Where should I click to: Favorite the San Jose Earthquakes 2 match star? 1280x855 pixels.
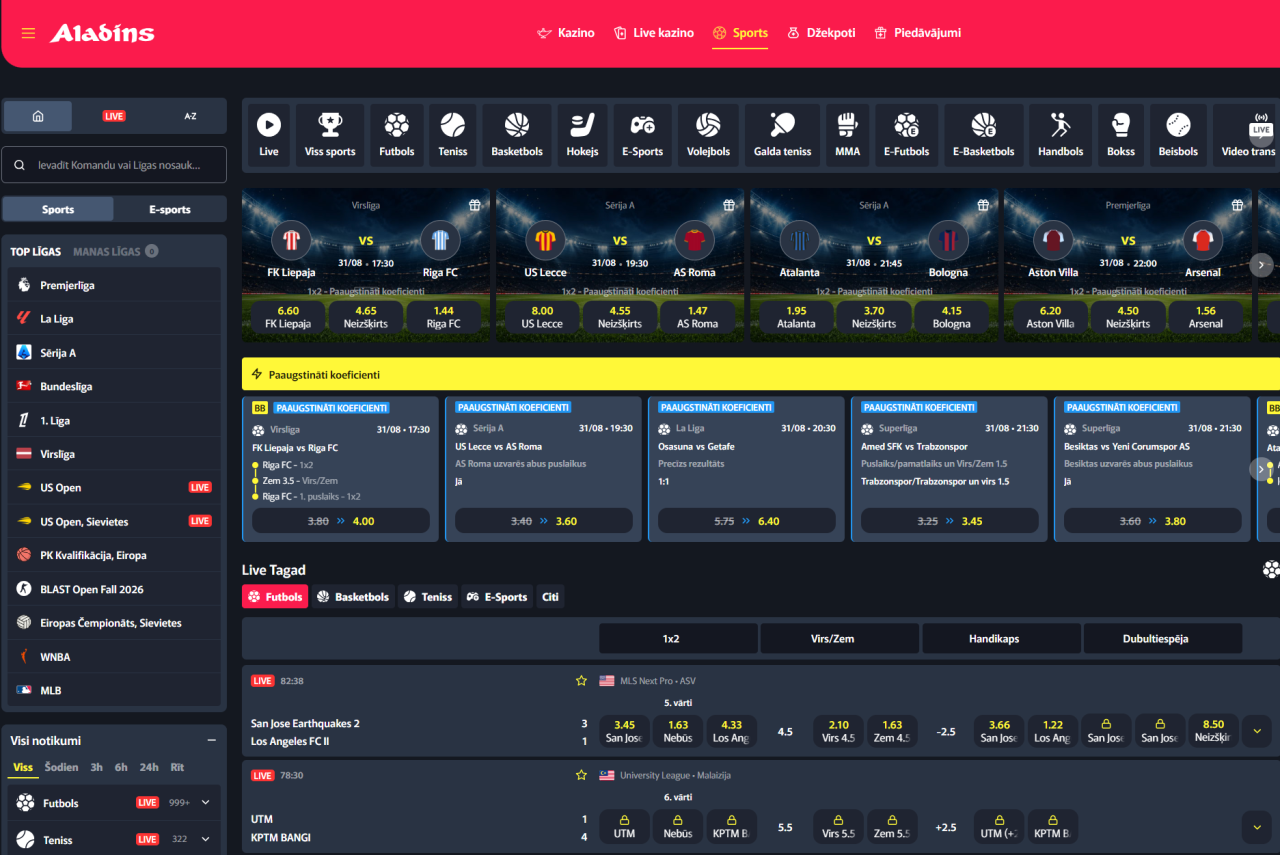[x=581, y=681]
